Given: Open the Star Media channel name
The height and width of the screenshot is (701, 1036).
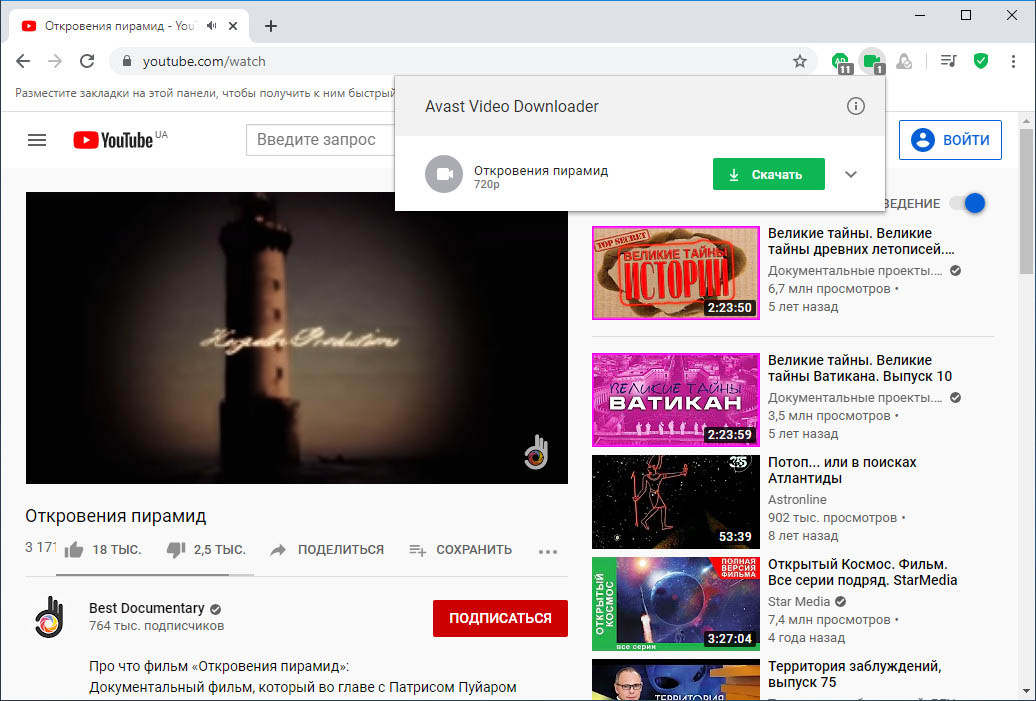Looking at the screenshot, I should click(799, 601).
